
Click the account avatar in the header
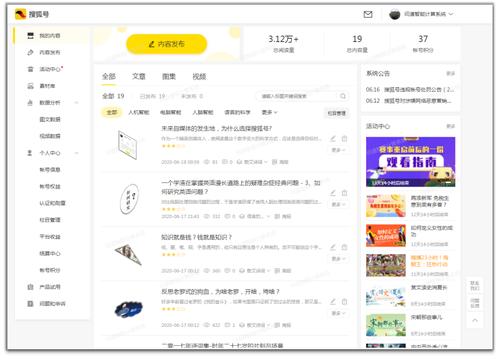point(394,14)
